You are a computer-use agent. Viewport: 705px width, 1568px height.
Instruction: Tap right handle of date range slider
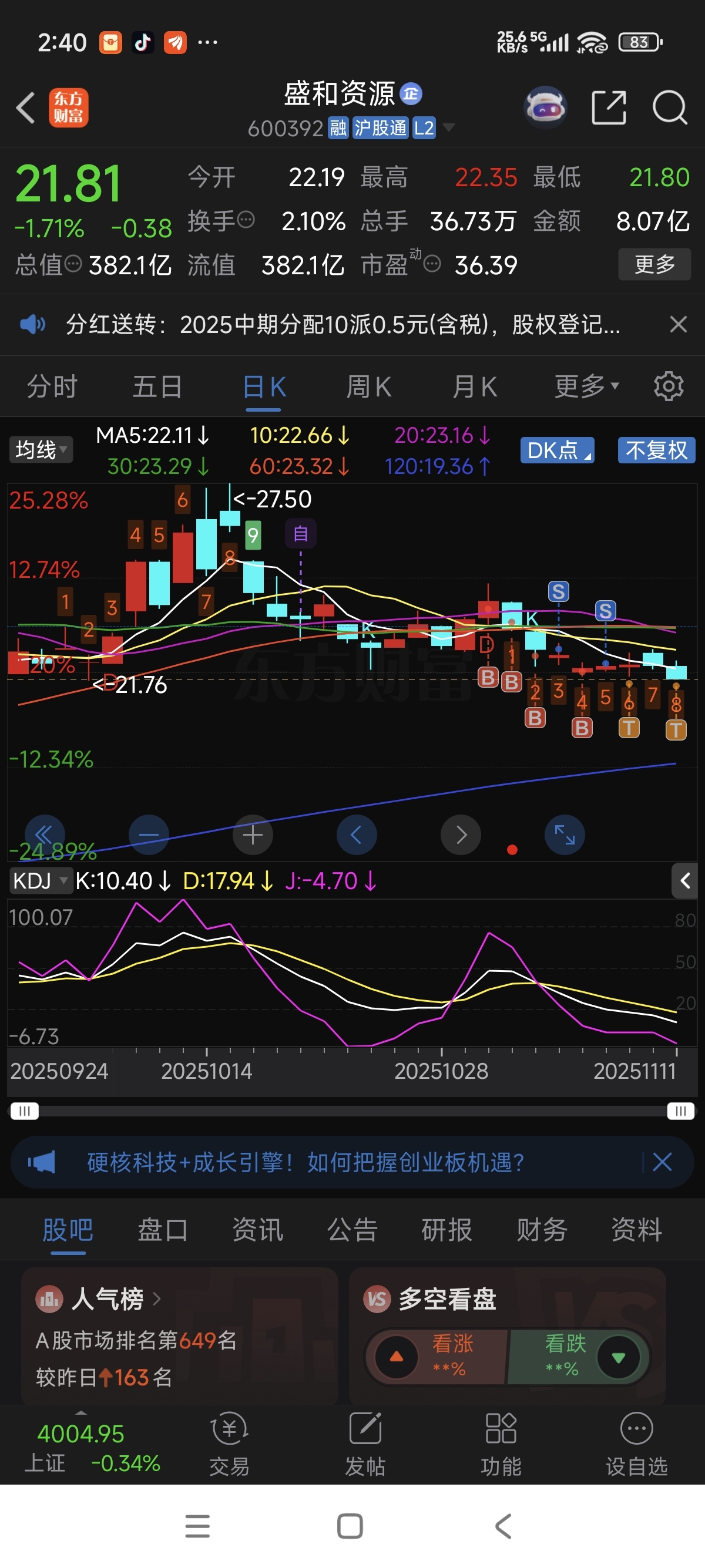[x=681, y=1111]
